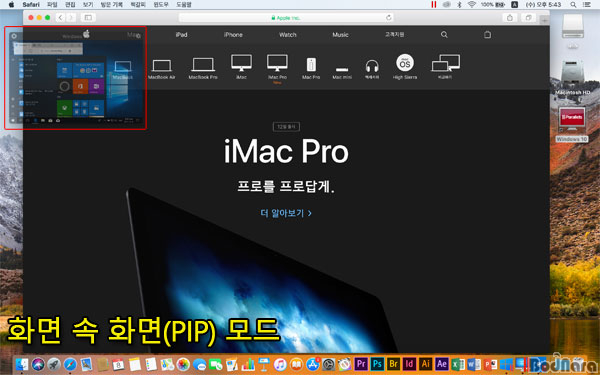Open the Bluetooth status menu

(x=459, y=5)
